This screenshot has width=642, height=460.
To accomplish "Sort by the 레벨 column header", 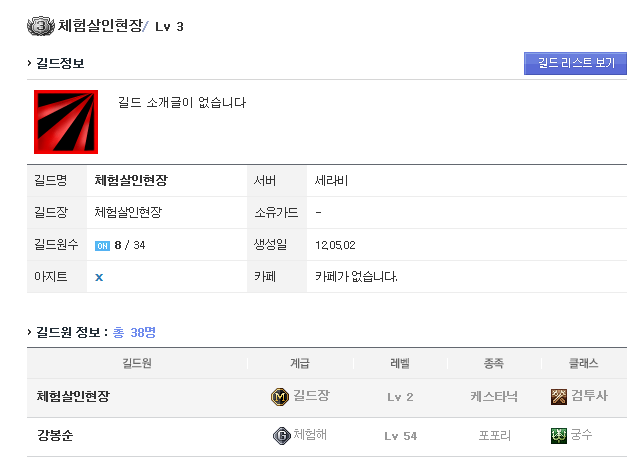I will point(399,363).
